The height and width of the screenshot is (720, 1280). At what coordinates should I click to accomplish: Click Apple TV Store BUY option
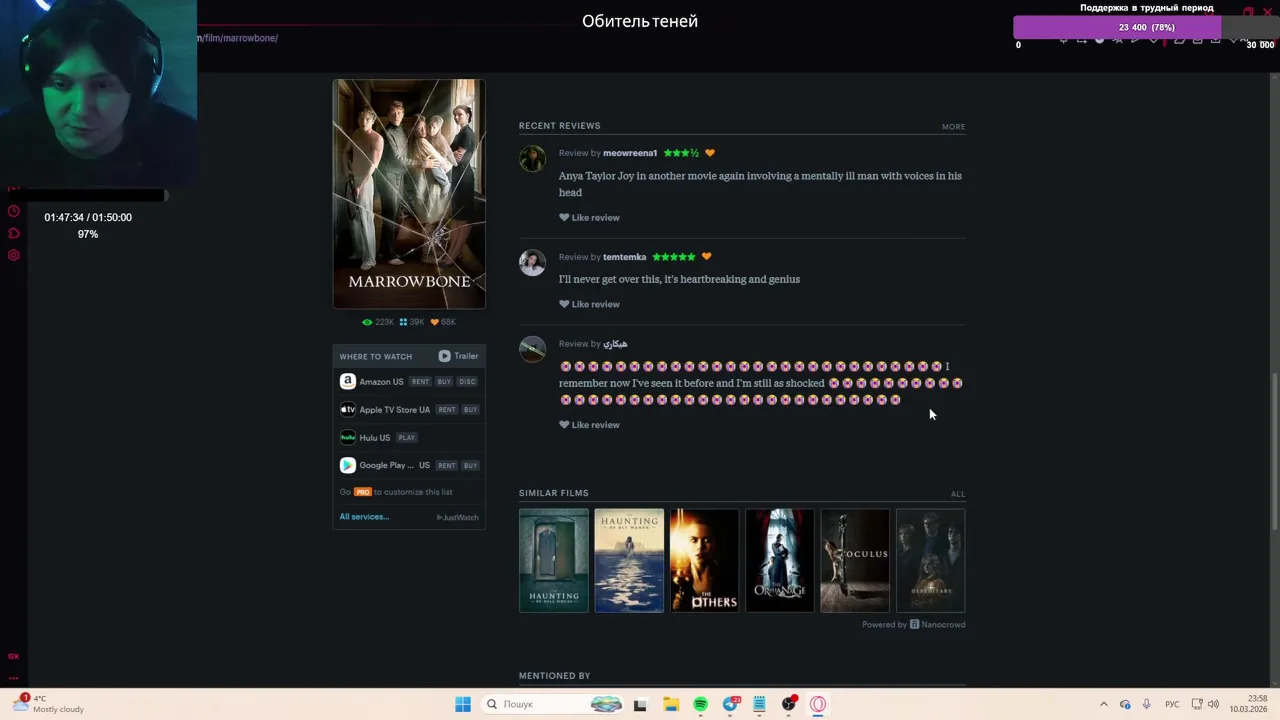click(x=470, y=409)
